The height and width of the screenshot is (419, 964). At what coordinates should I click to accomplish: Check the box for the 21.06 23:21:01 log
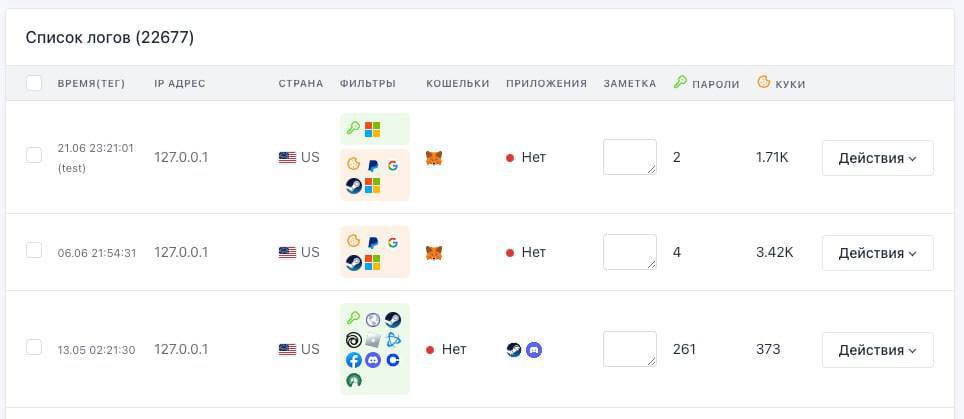click(x=34, y=155)
